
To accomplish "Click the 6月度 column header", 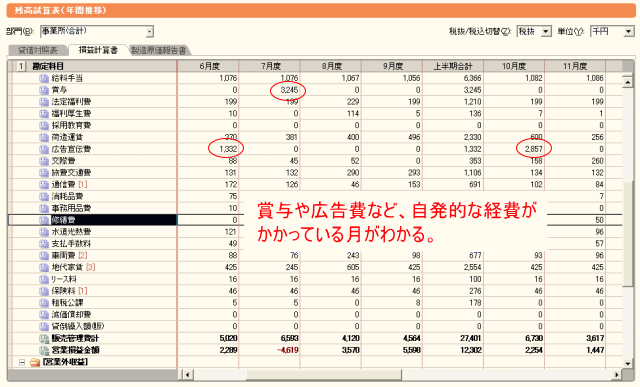I will [x=208, y=66].
